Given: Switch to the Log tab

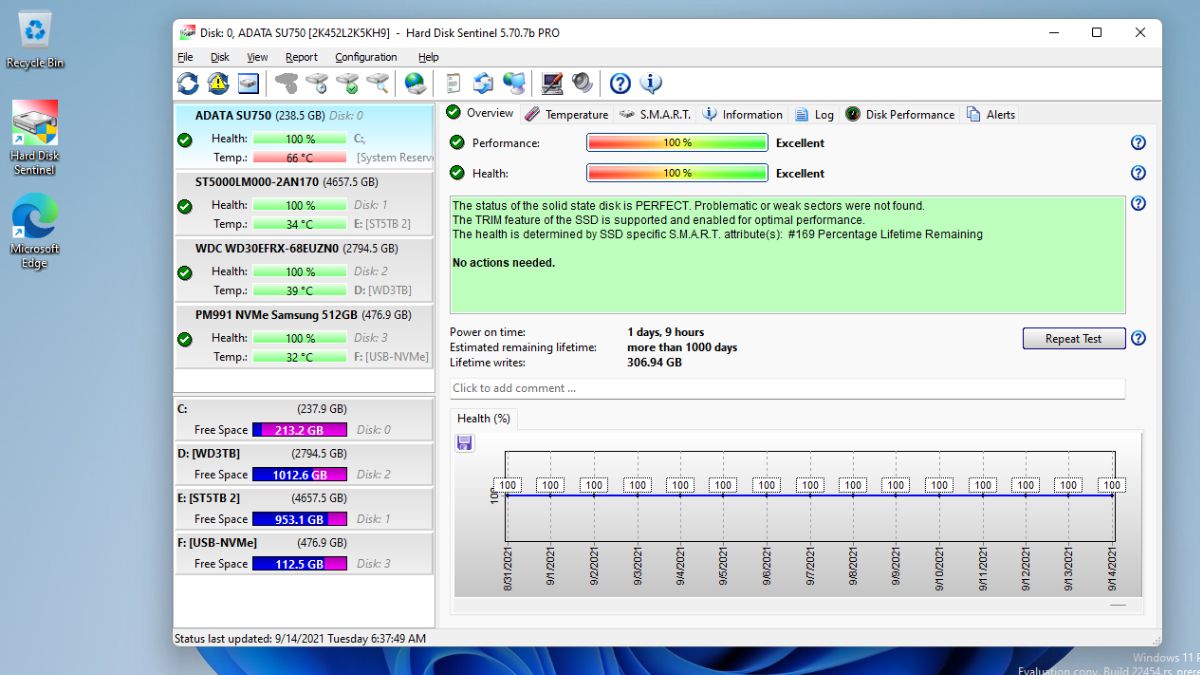Looking at the screenshot, I should click(x=815, y=114).
